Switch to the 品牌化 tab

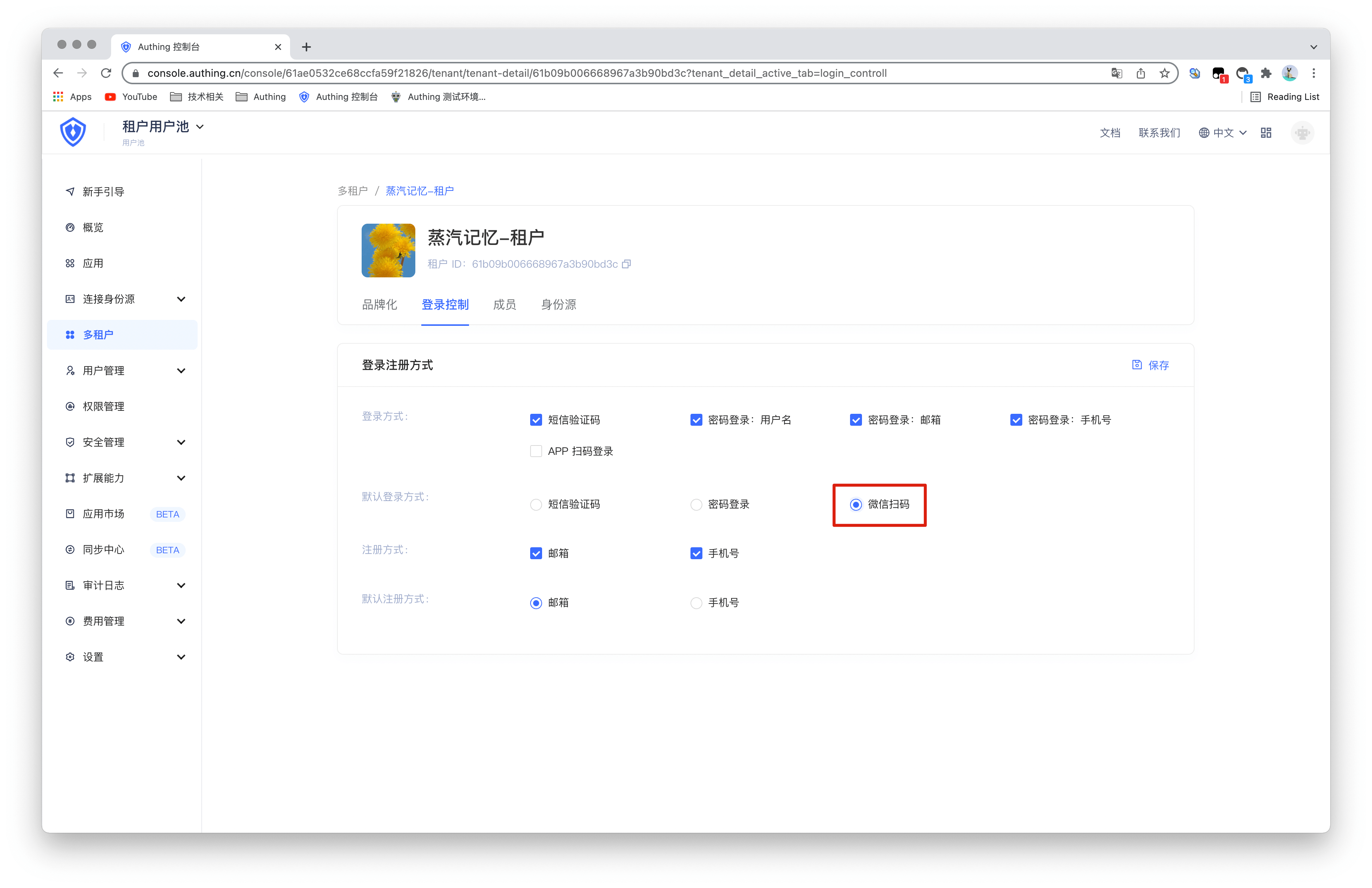[x=379, y=305]
